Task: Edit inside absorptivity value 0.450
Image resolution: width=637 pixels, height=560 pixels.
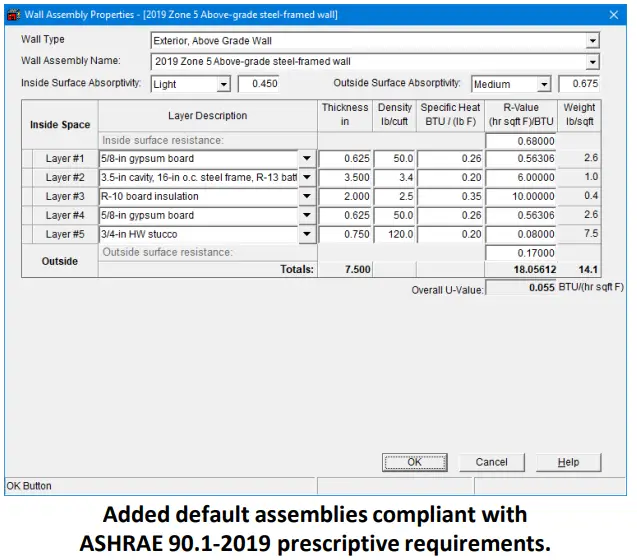Action: pos(258,84)
